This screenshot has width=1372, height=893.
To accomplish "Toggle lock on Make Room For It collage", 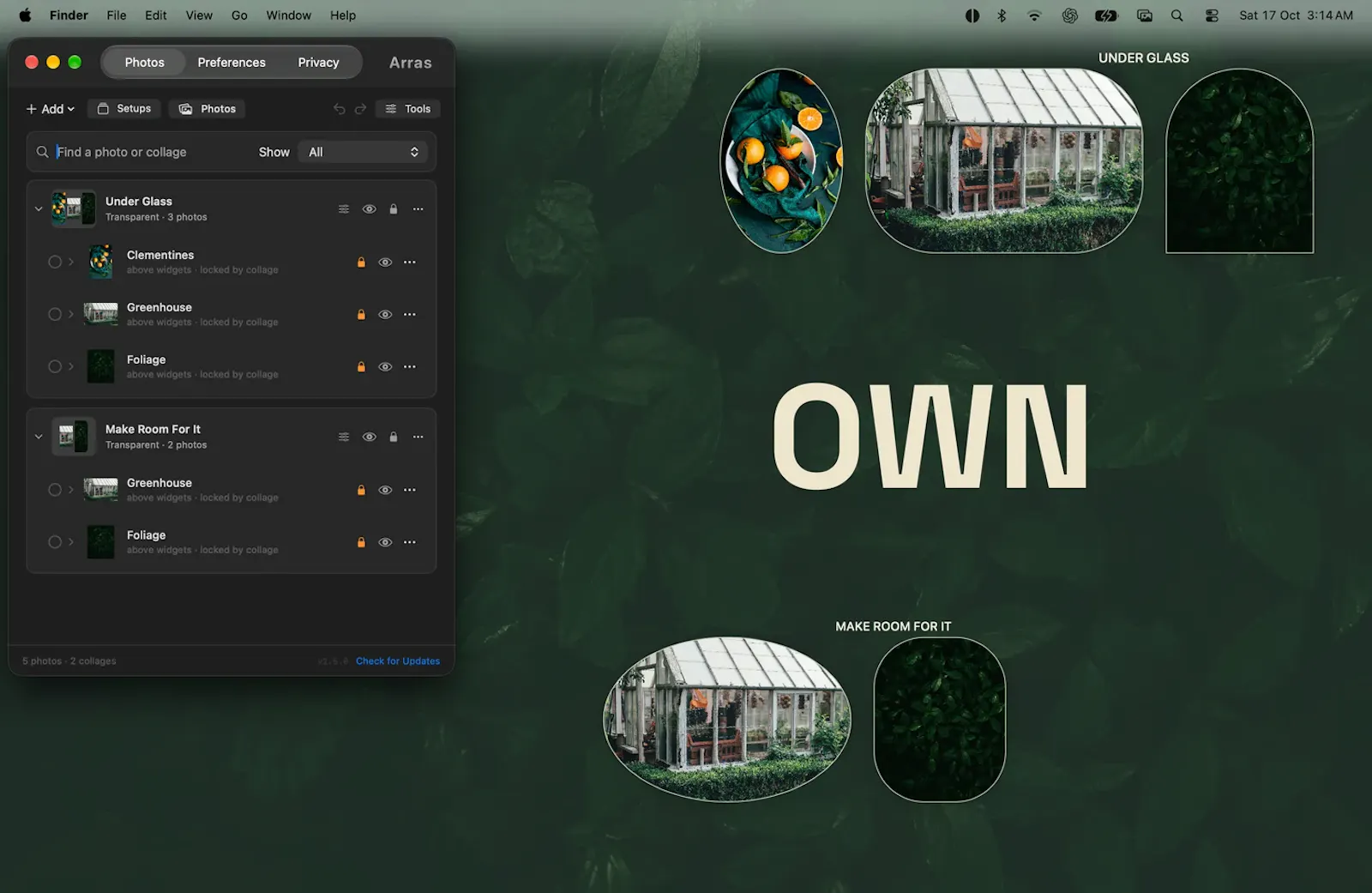I will tap(394, 437).
